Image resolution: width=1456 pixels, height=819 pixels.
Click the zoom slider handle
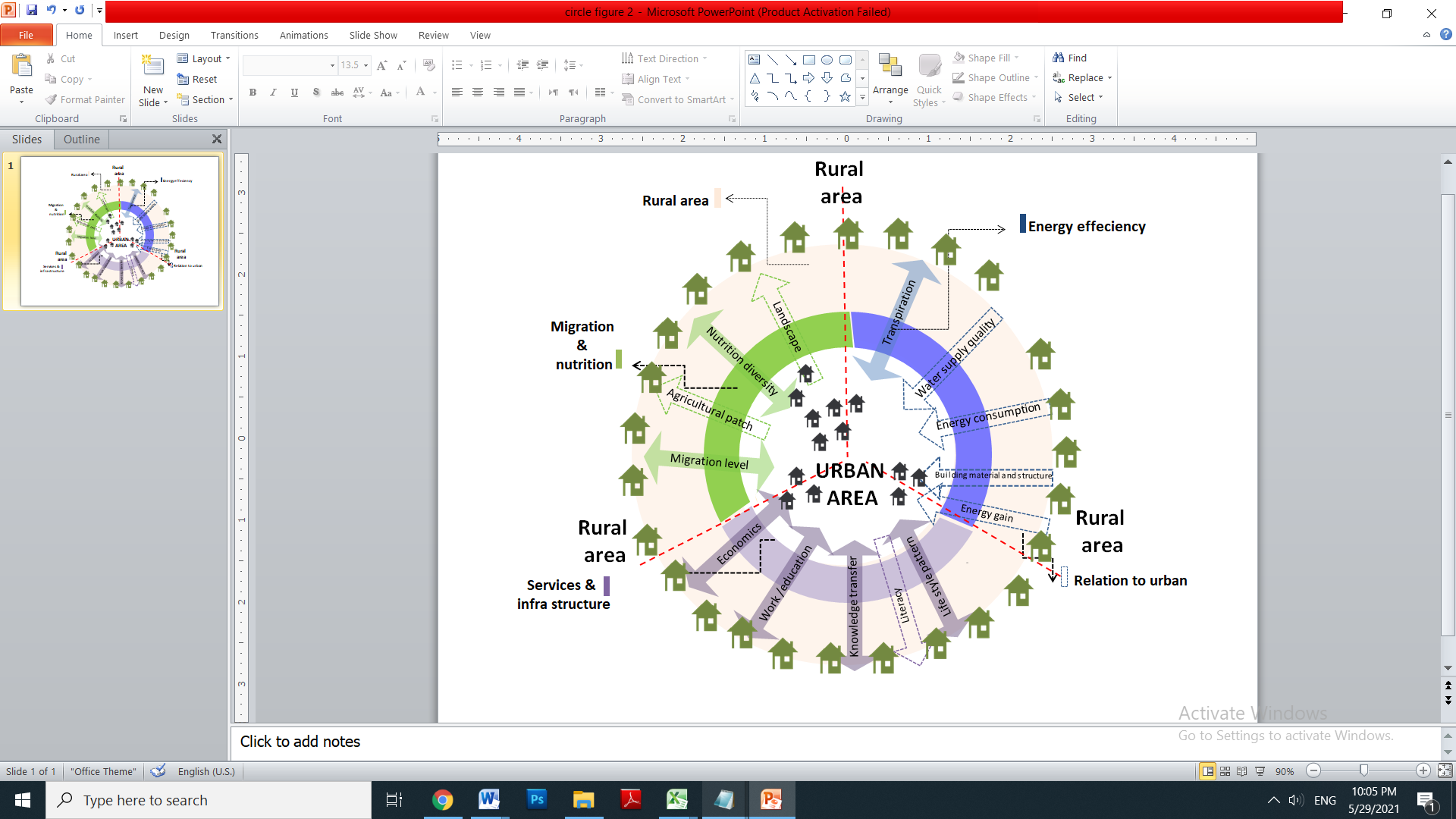pos(1363,770)
